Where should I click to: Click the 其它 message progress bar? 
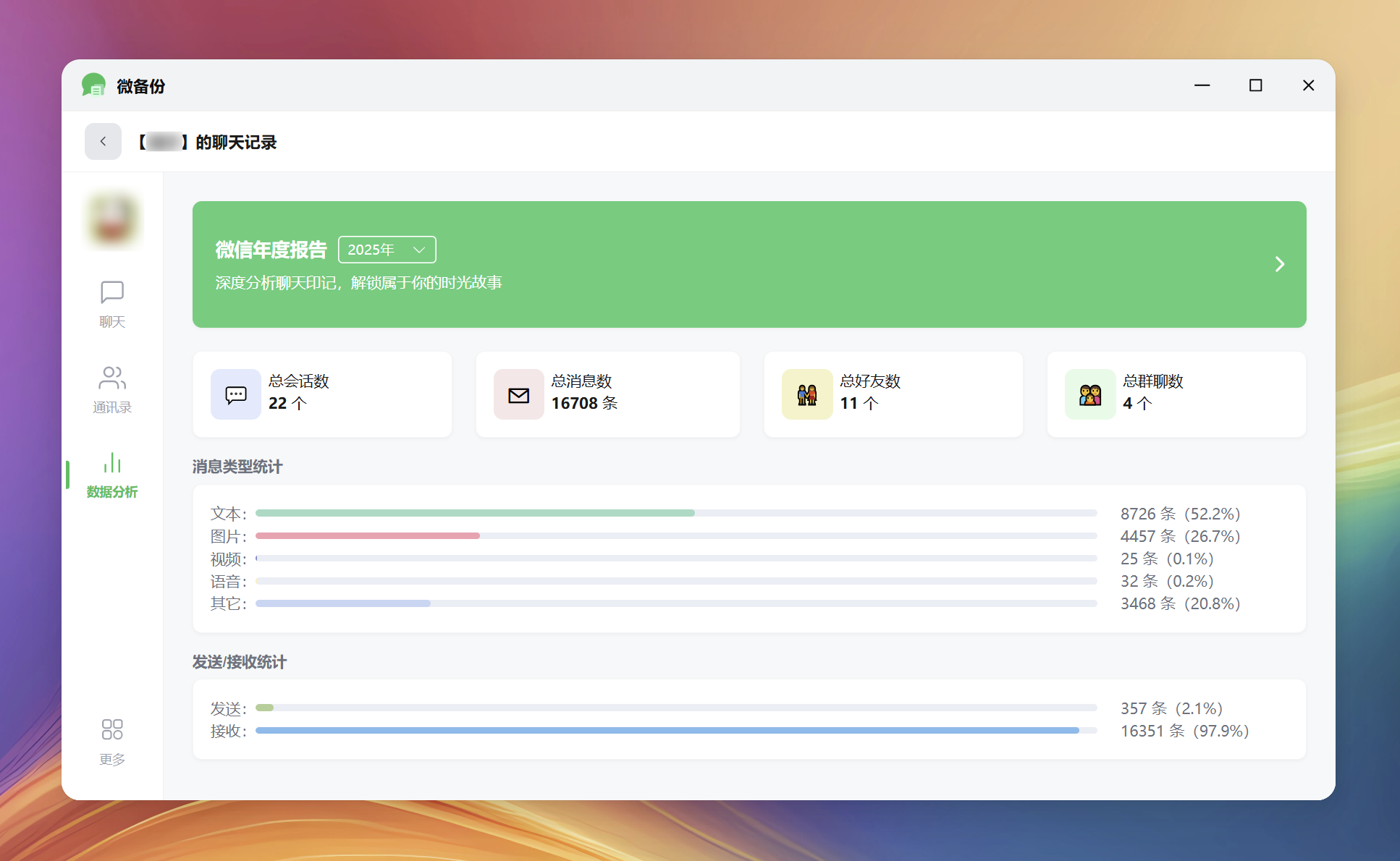[x=676, y=603]
